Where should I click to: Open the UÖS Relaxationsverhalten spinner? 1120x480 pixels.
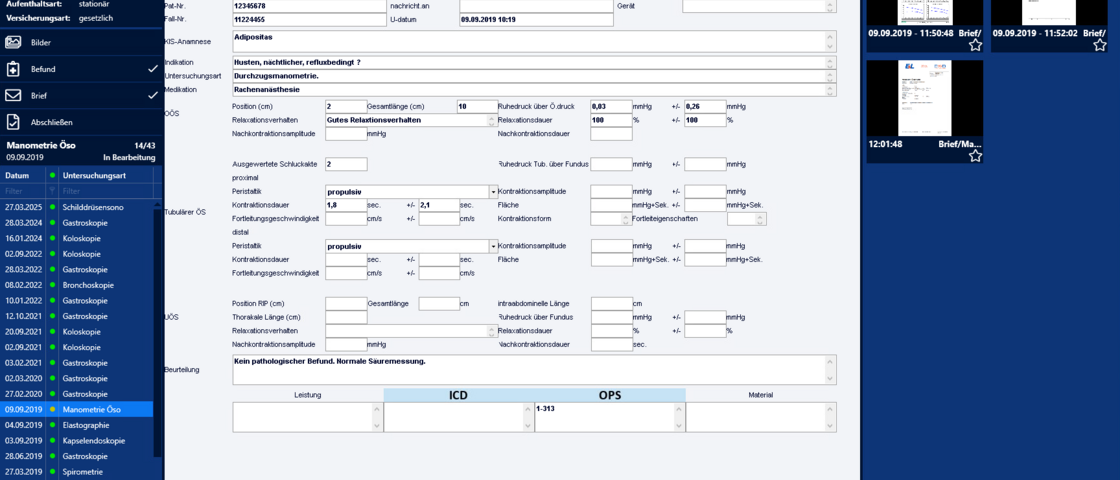(x=492, y=331)
